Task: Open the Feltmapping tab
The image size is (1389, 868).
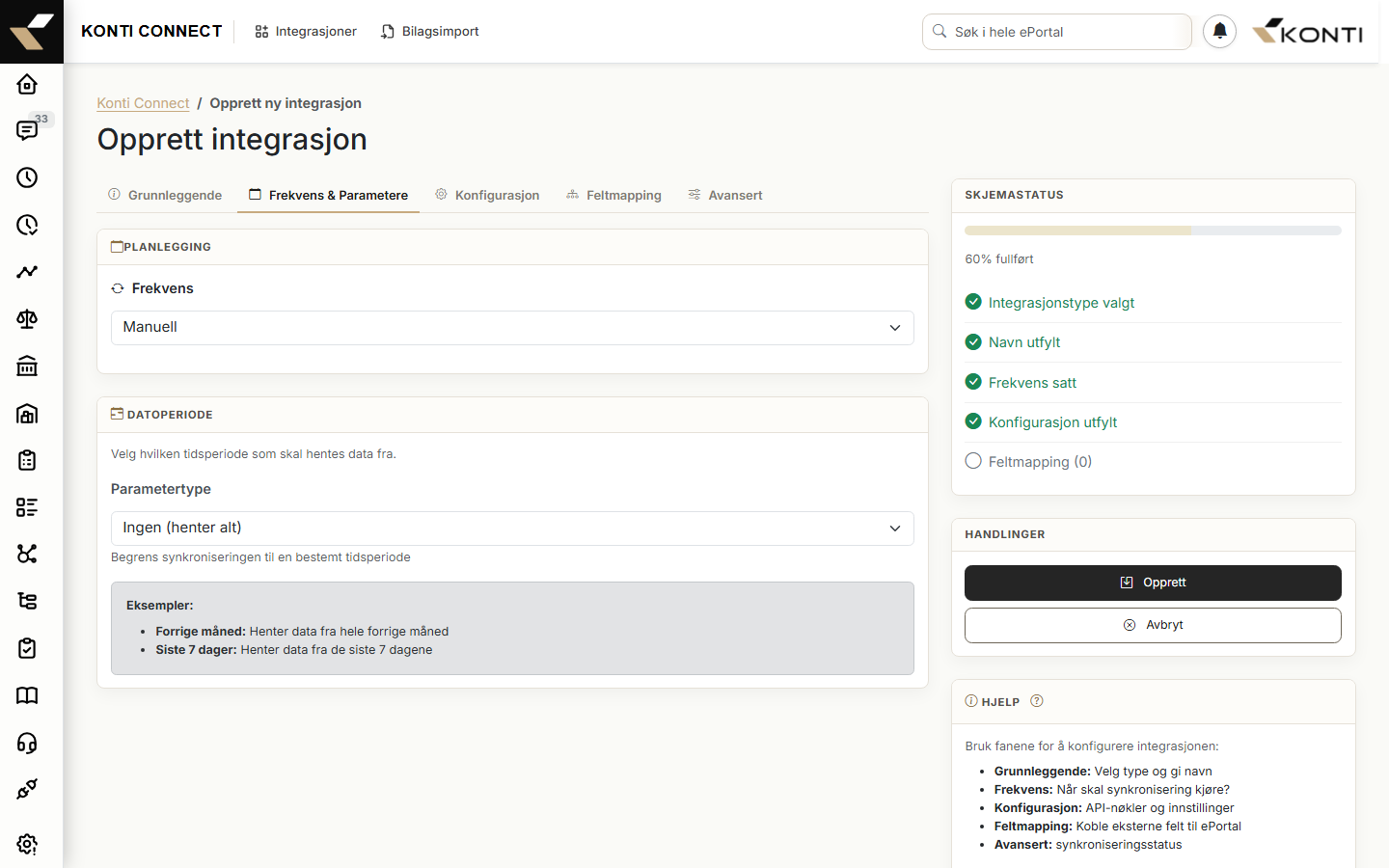Action: [613, 195]
